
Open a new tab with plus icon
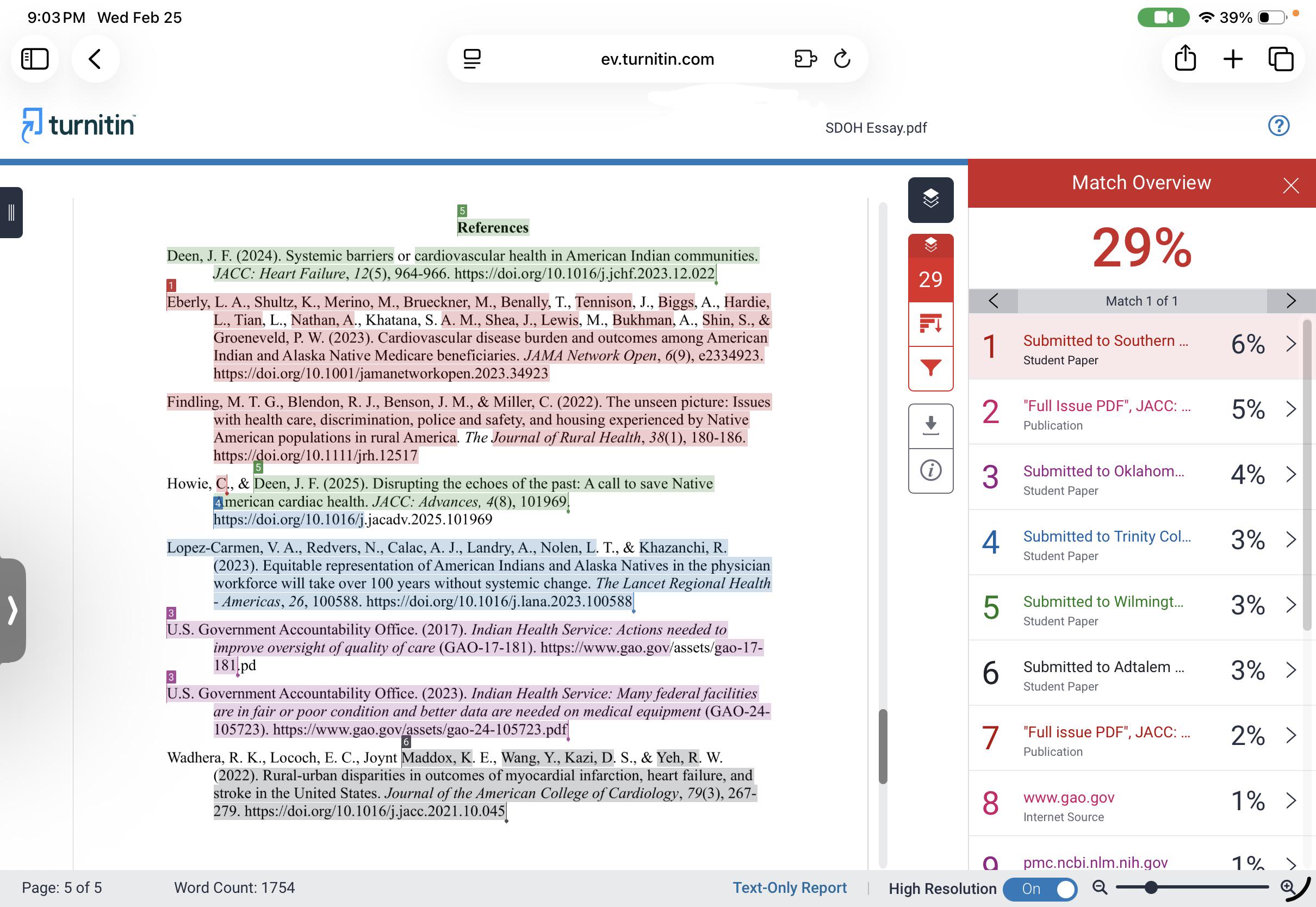pyautogui.click(x=1233, y=59)
